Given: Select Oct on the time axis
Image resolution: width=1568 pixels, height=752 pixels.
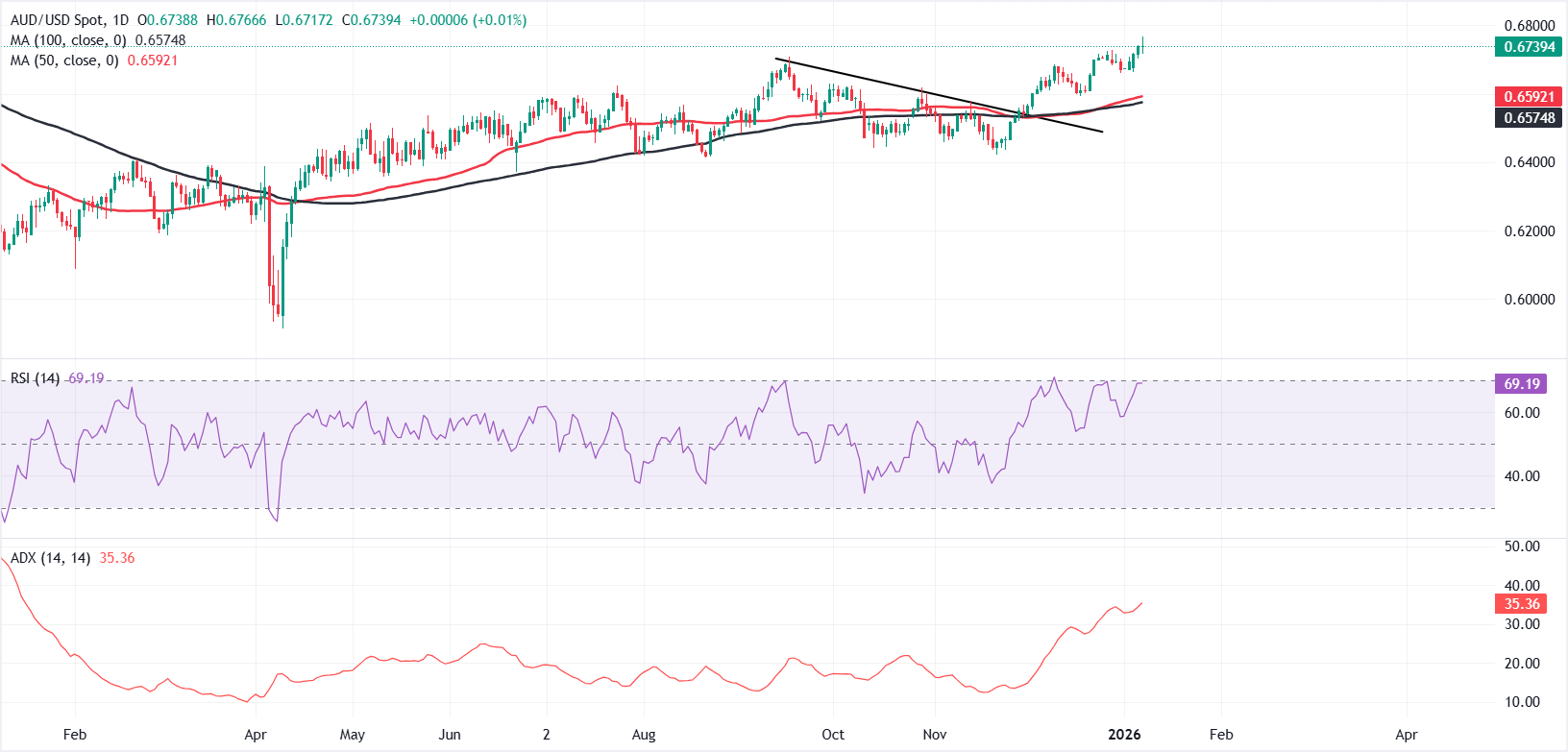Looking at the screenshot, I should pos(833,735).
